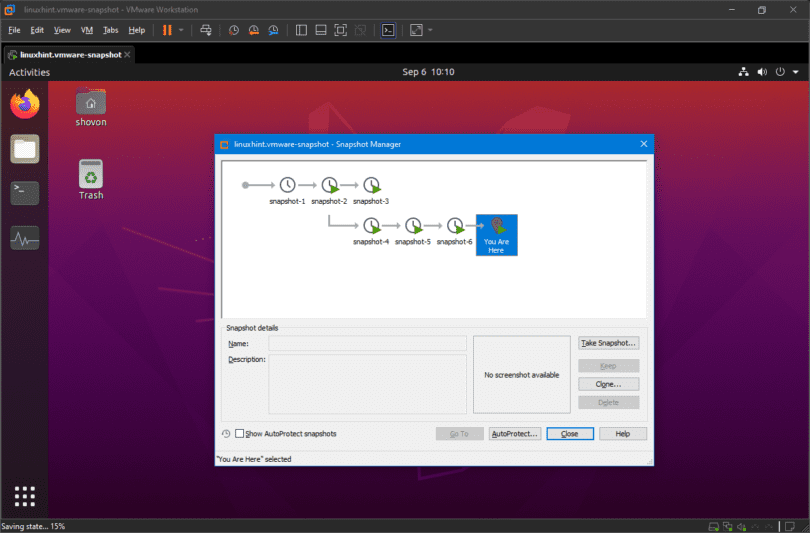Click the network icon in Ubuntu top bar
The width and height of the screenshot is (810, 533).
pyautogui.click(x=743, y=72)
